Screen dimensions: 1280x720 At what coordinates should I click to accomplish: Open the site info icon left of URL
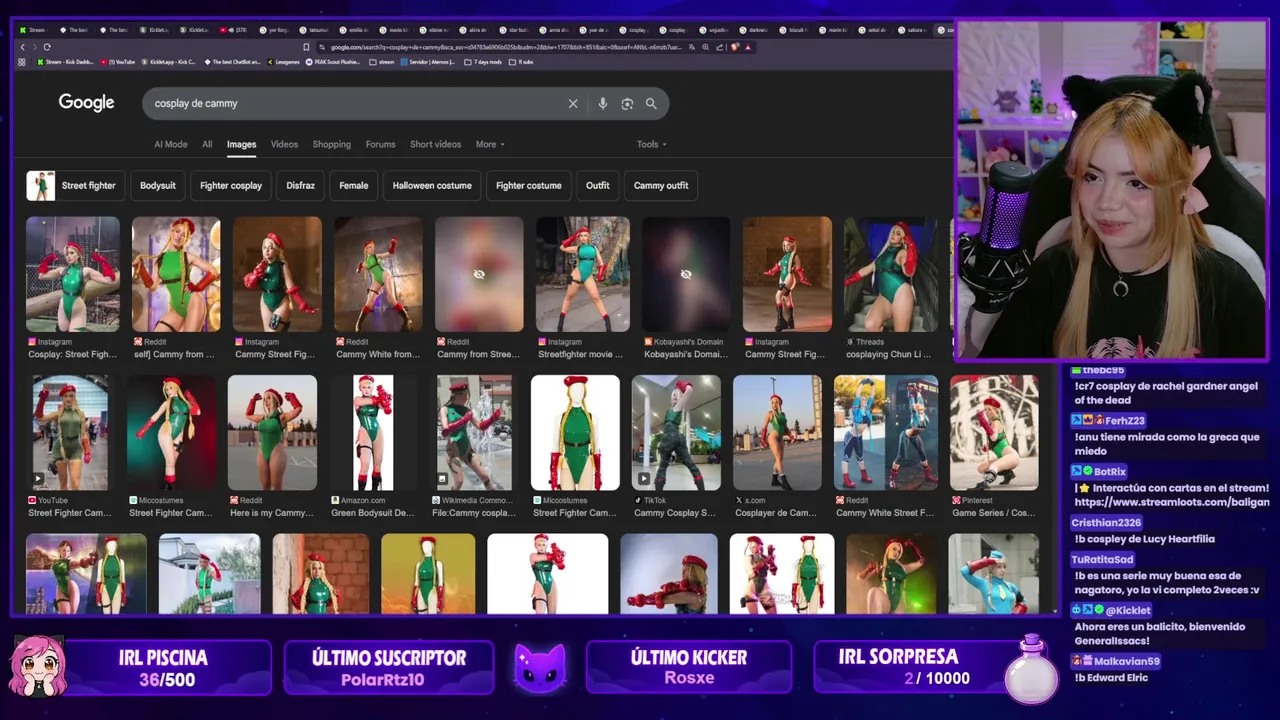322,47
